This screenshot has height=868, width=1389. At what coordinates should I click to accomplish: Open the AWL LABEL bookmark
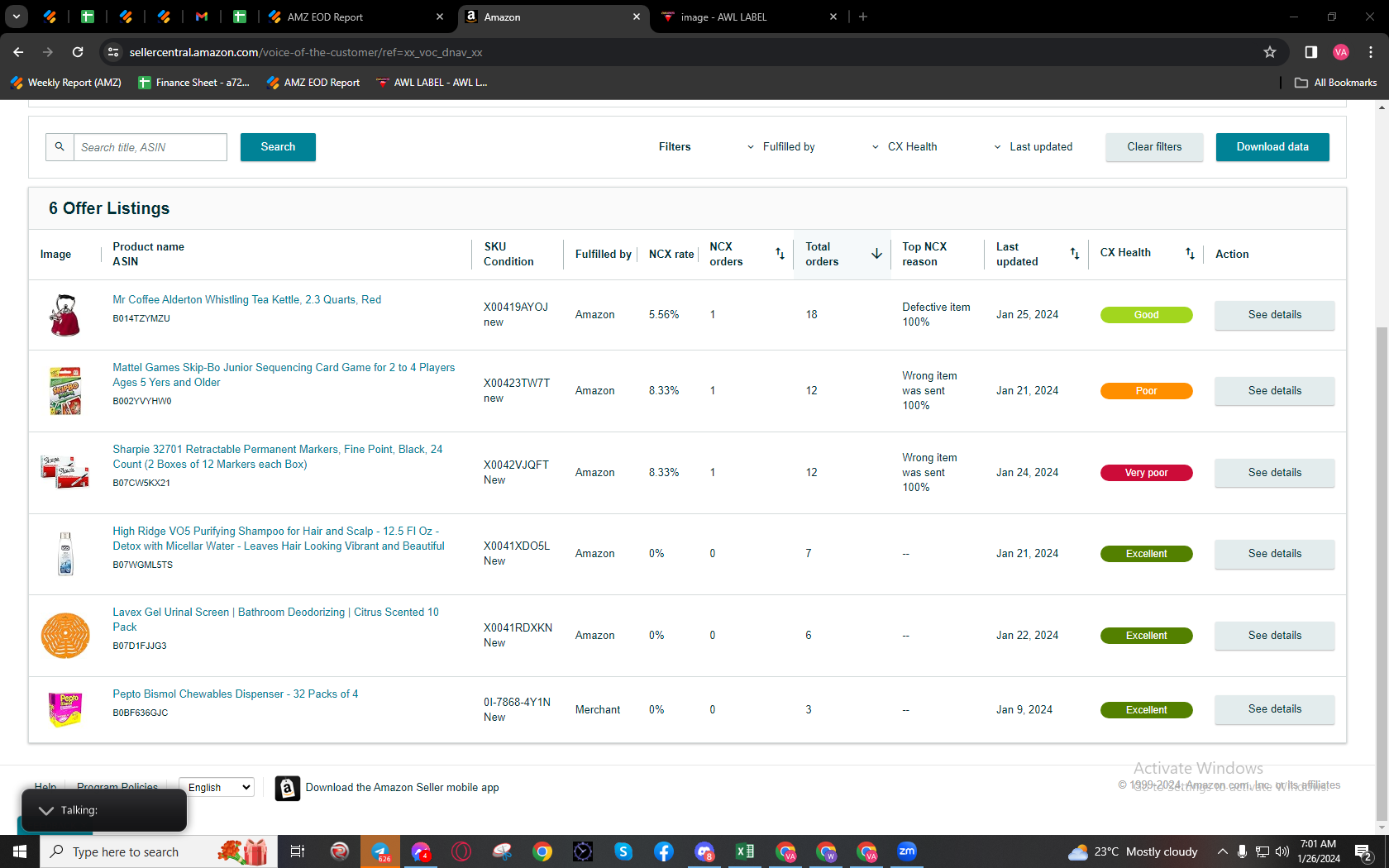432,83
